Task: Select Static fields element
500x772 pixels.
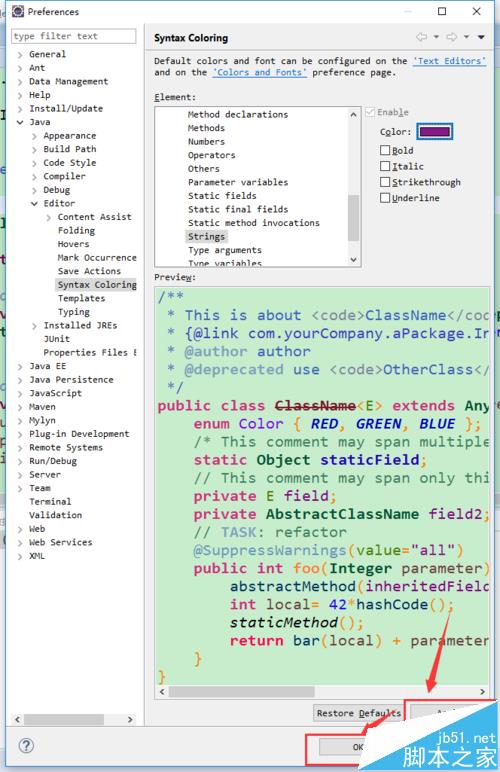Action: [x=222, y=195]
